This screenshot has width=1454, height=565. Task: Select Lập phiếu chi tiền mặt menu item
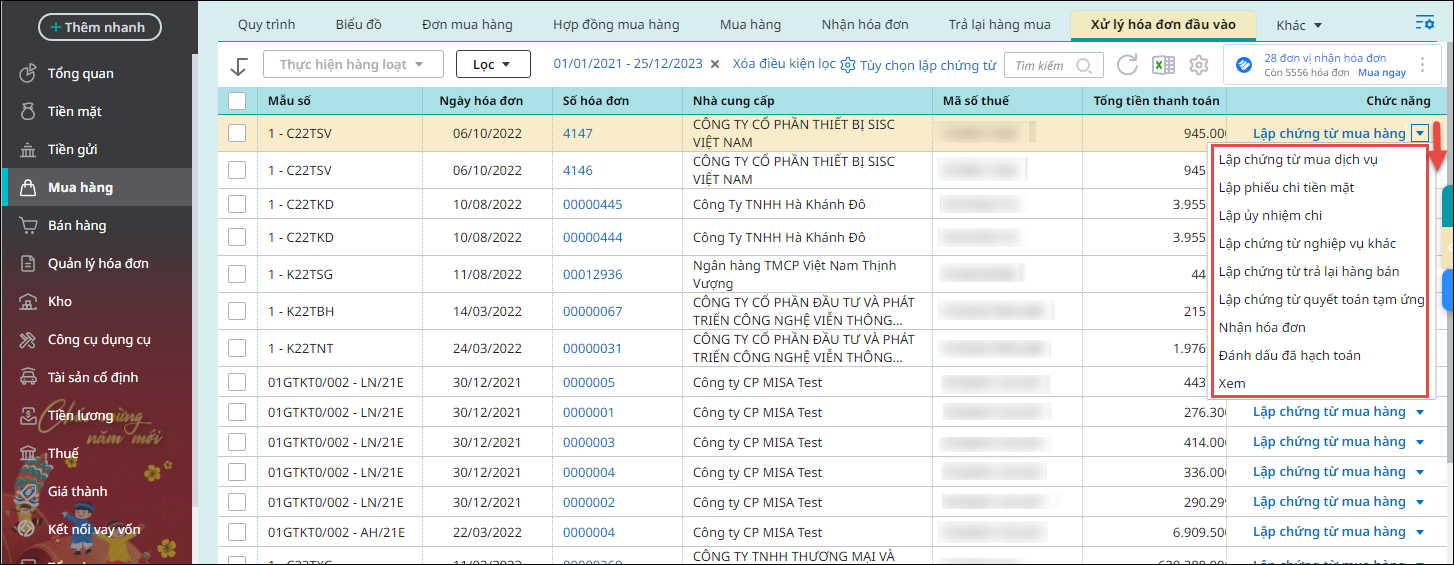pos(1286,187)
